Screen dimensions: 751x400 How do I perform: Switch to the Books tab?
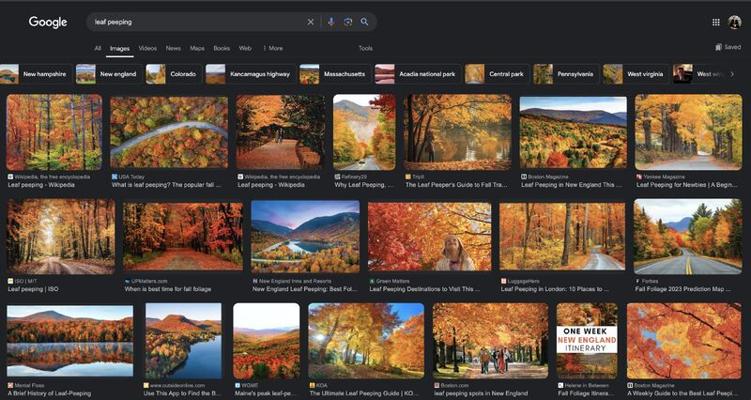[222, 48]
